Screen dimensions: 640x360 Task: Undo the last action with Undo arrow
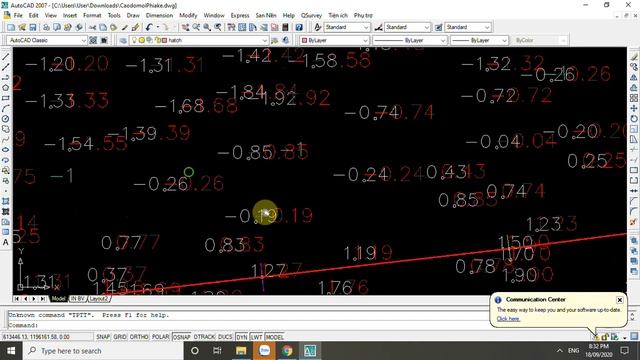[149, 27]
